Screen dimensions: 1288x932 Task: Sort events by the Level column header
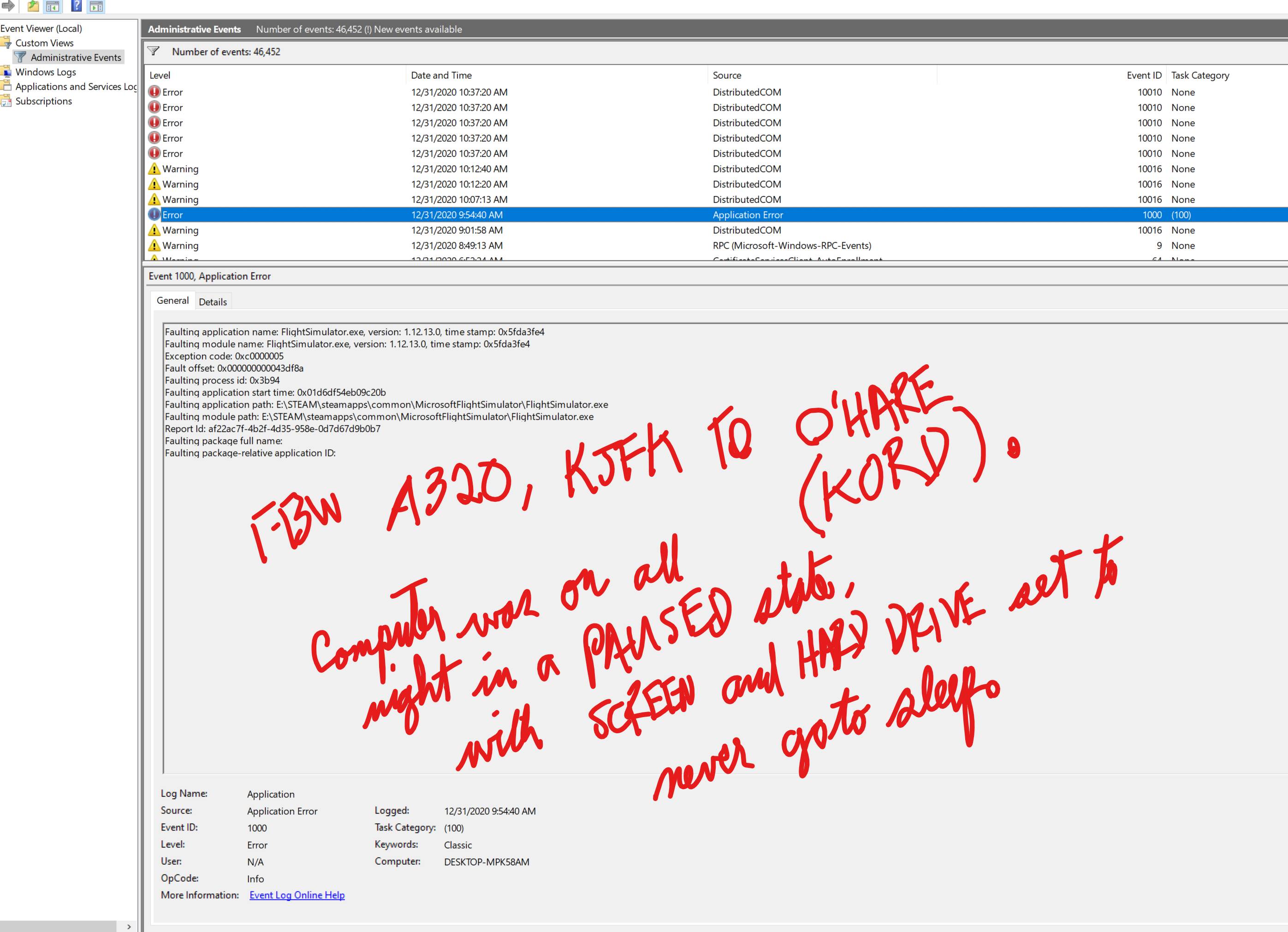[x=275, y=75]
